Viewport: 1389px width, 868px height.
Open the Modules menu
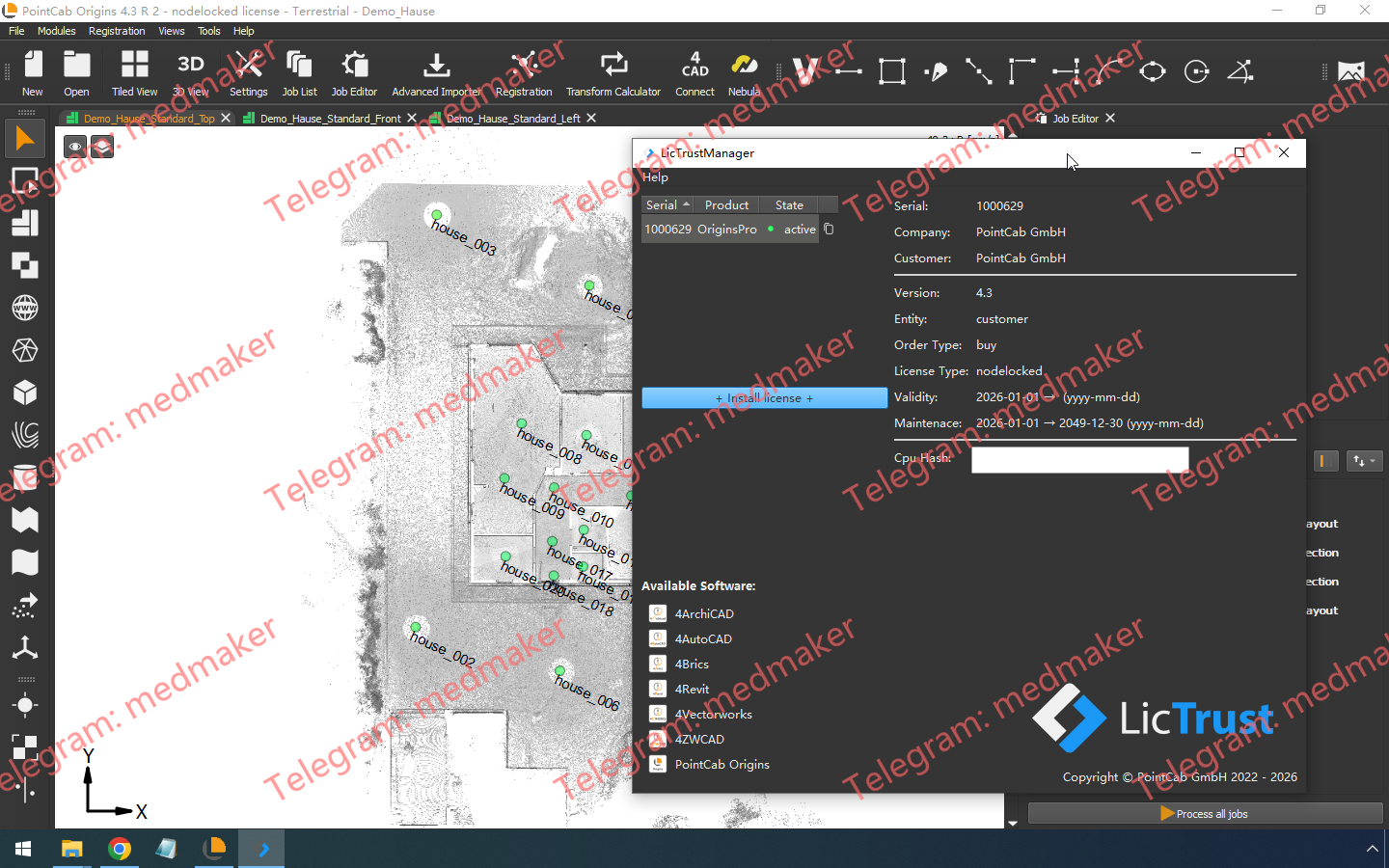[57, 31]
